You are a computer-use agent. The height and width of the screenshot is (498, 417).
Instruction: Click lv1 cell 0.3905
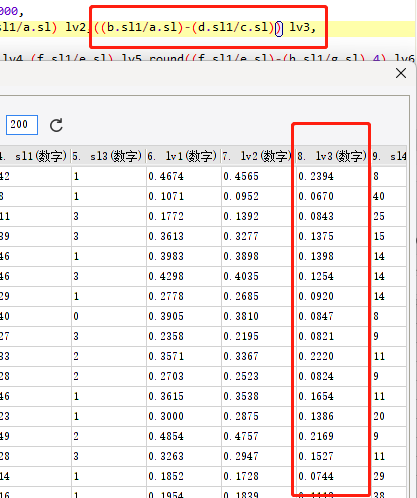(x=184, y=316)
